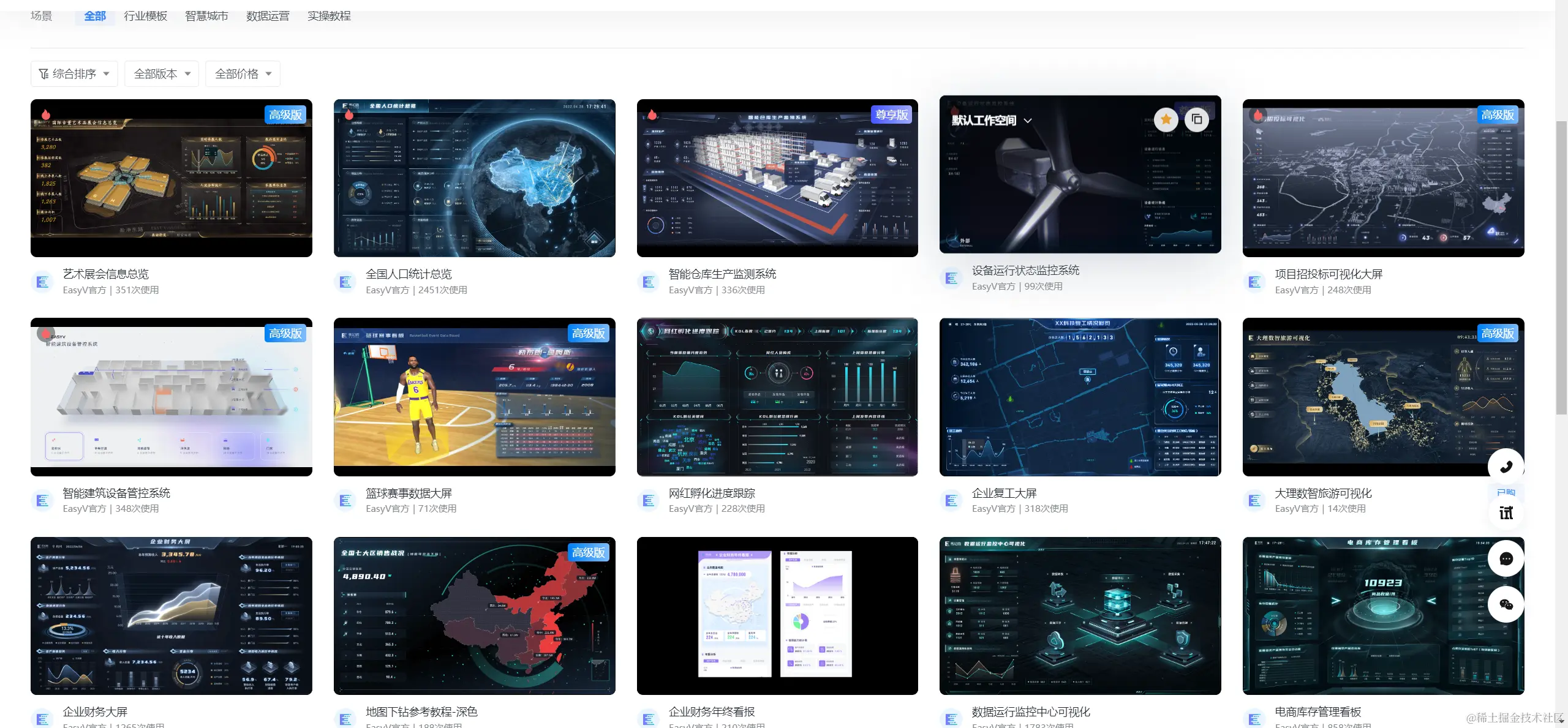Click the 试 trial floating button
The image size is (1568, 728).
click(x=1506, y=512)
